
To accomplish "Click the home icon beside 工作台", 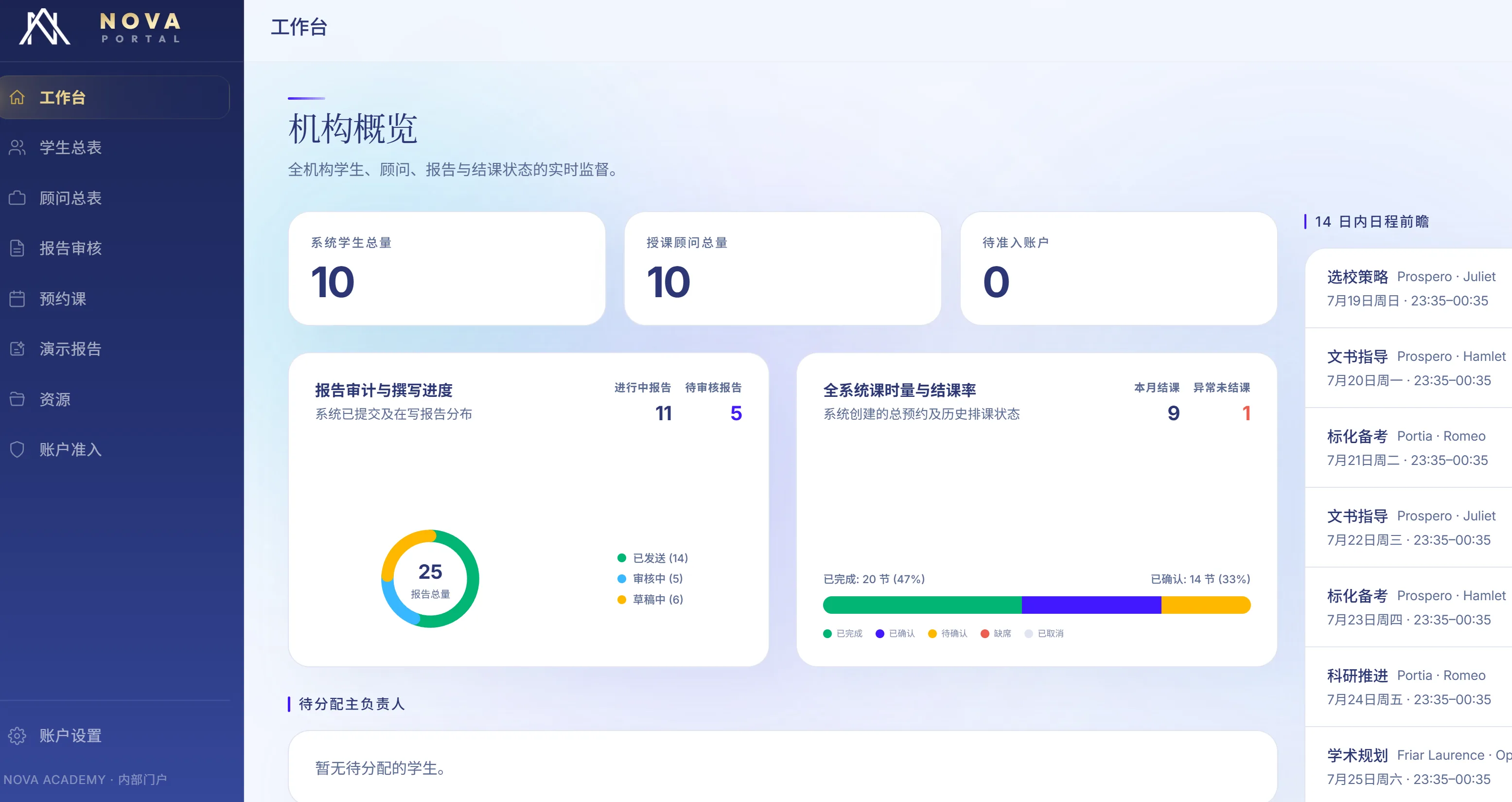I will click(x=17, y=97).
